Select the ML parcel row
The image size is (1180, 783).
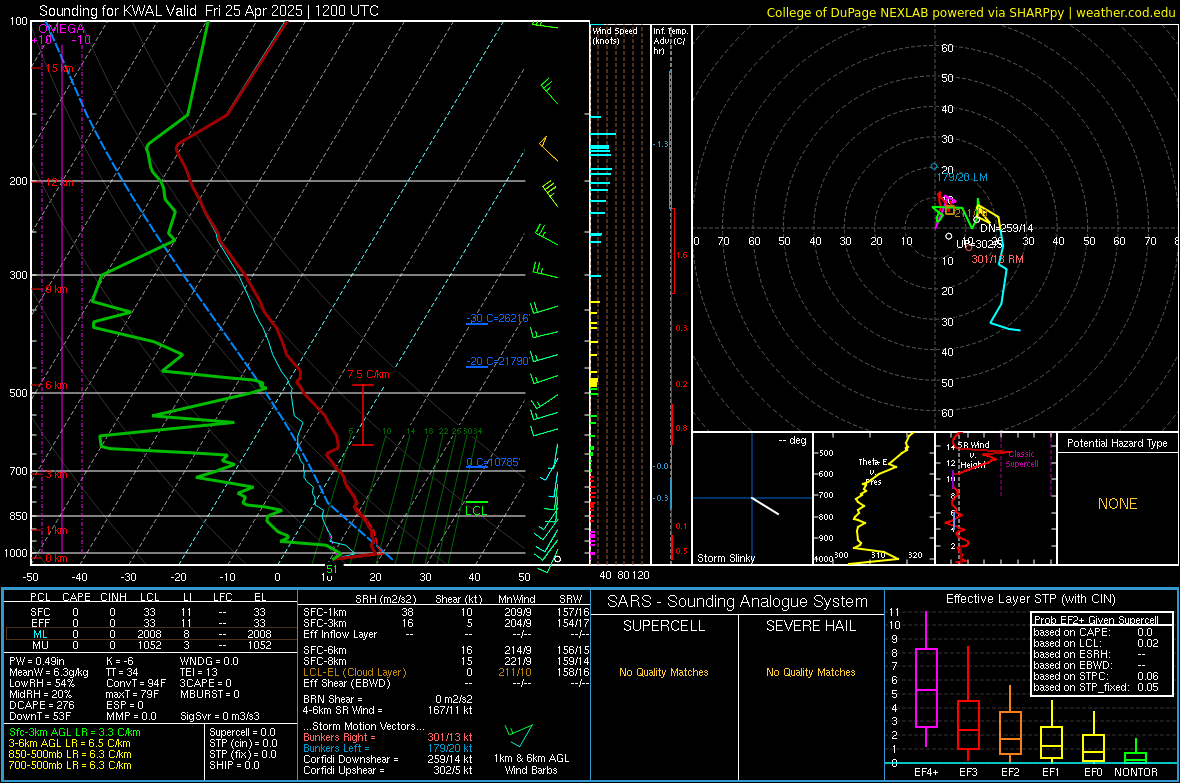[x=151, y=634]
